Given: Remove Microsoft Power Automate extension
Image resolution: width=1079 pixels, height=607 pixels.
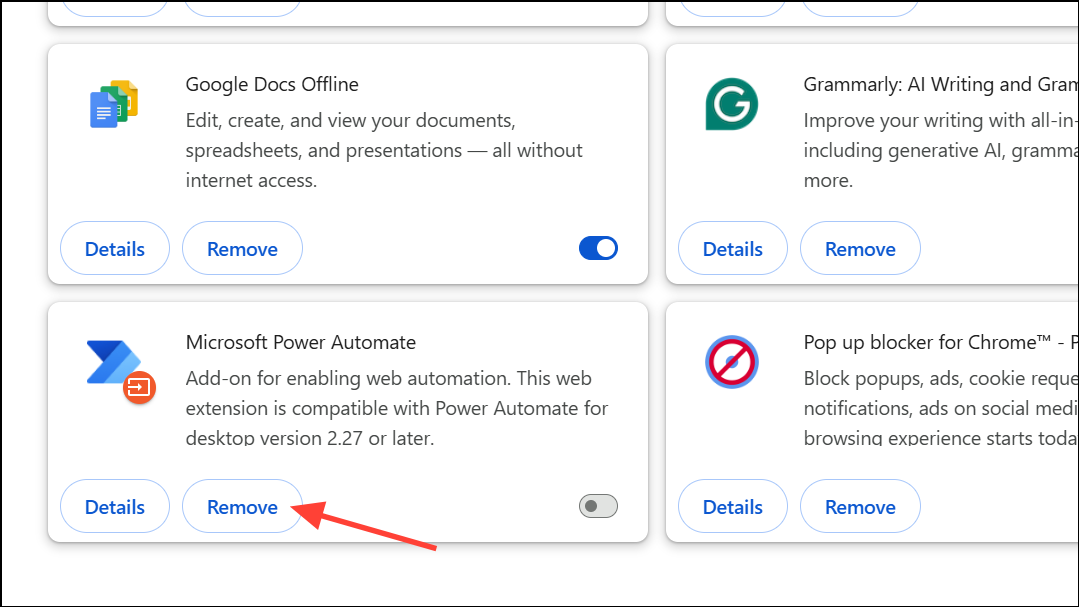Looking at the screenshot, I should [242, 506].
